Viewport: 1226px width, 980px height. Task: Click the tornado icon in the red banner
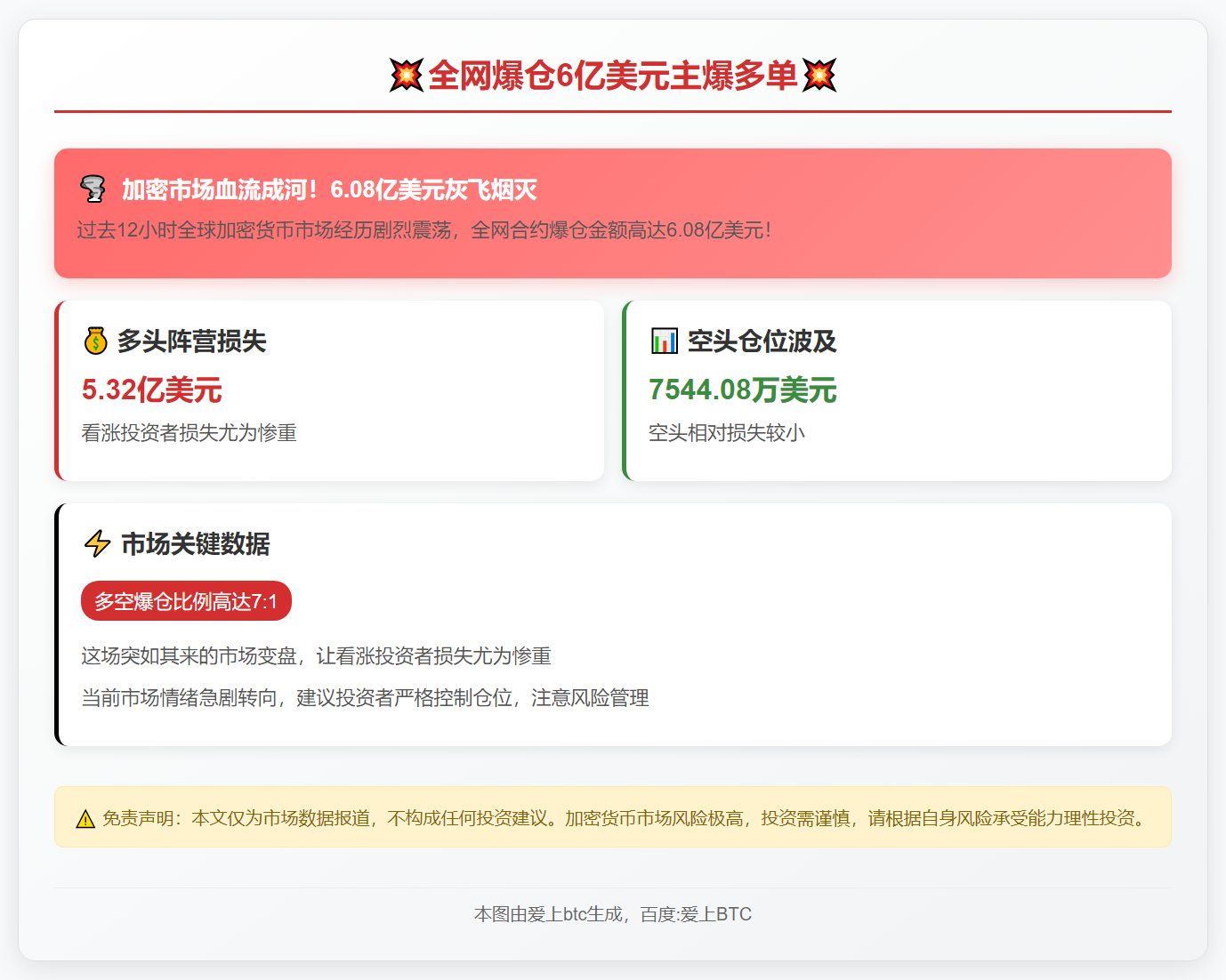[x=93, y=189]
